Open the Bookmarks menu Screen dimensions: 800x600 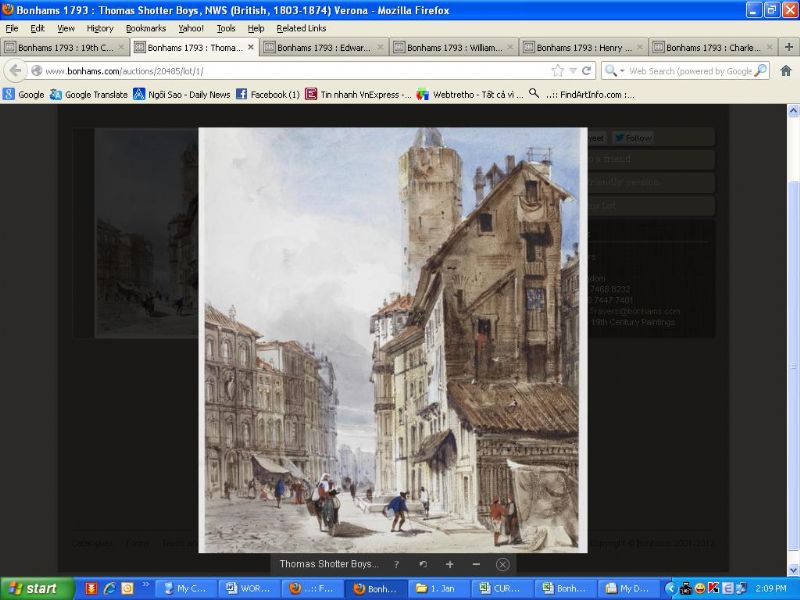click(x=145, y=28)
